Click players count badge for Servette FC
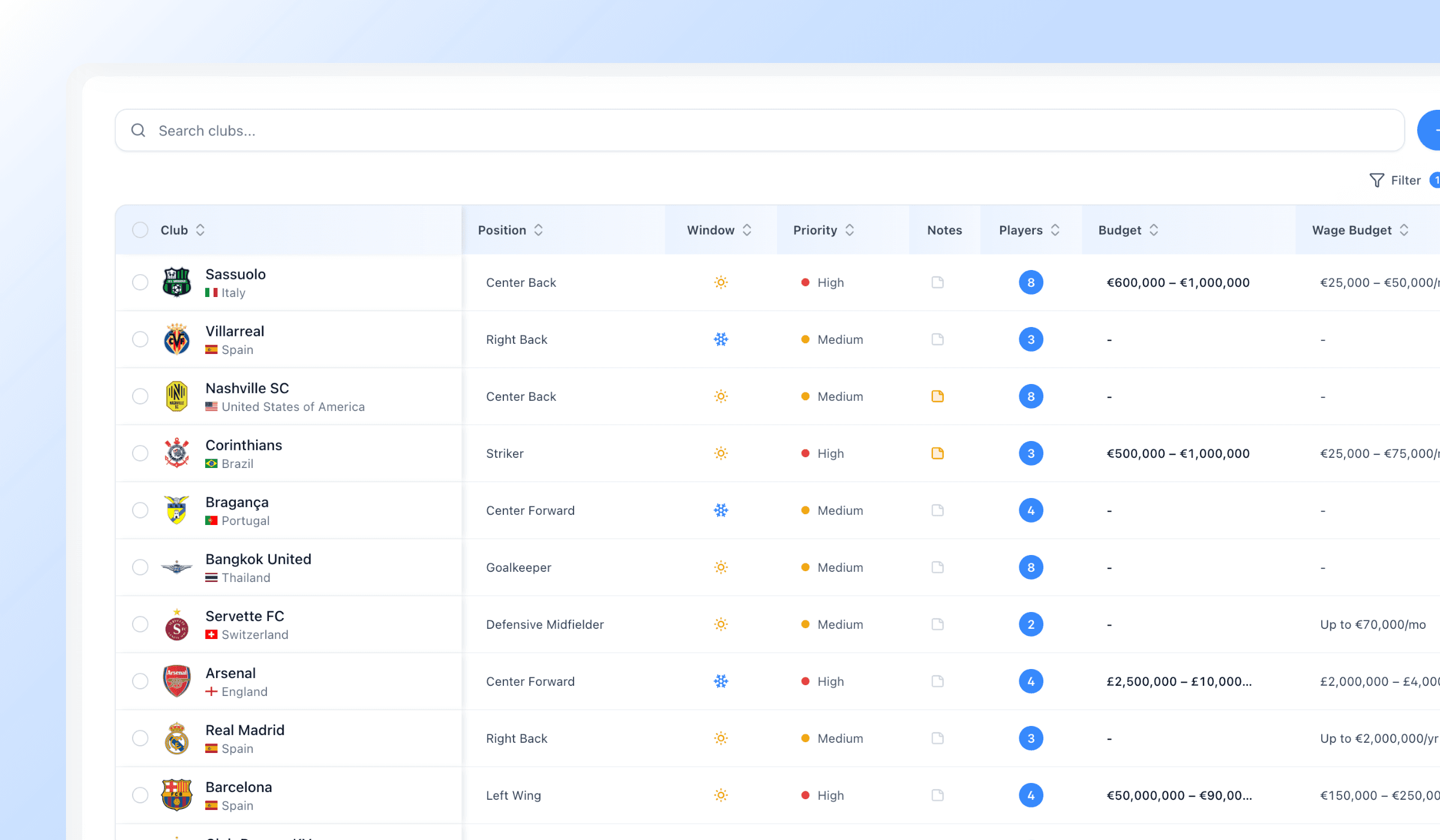Viewport: 1440px width, 840px height. coord(1031,624)
